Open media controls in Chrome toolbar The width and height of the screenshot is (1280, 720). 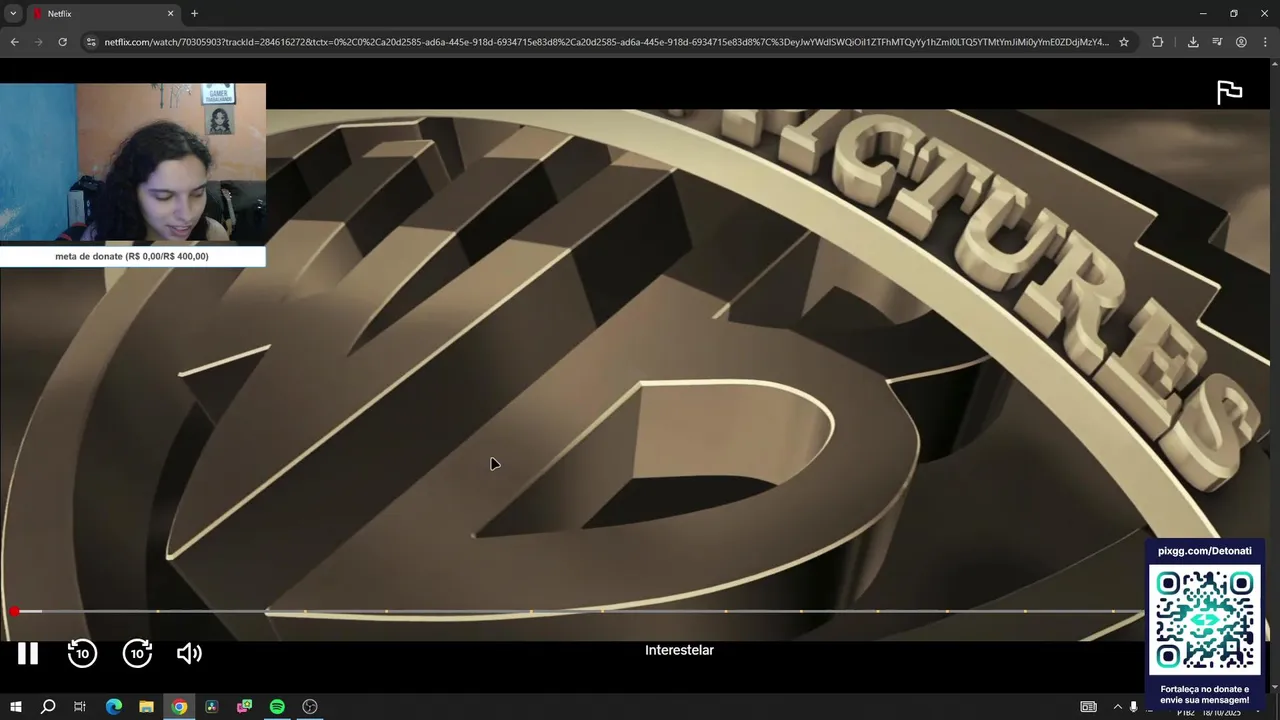tap(1217, 42)
